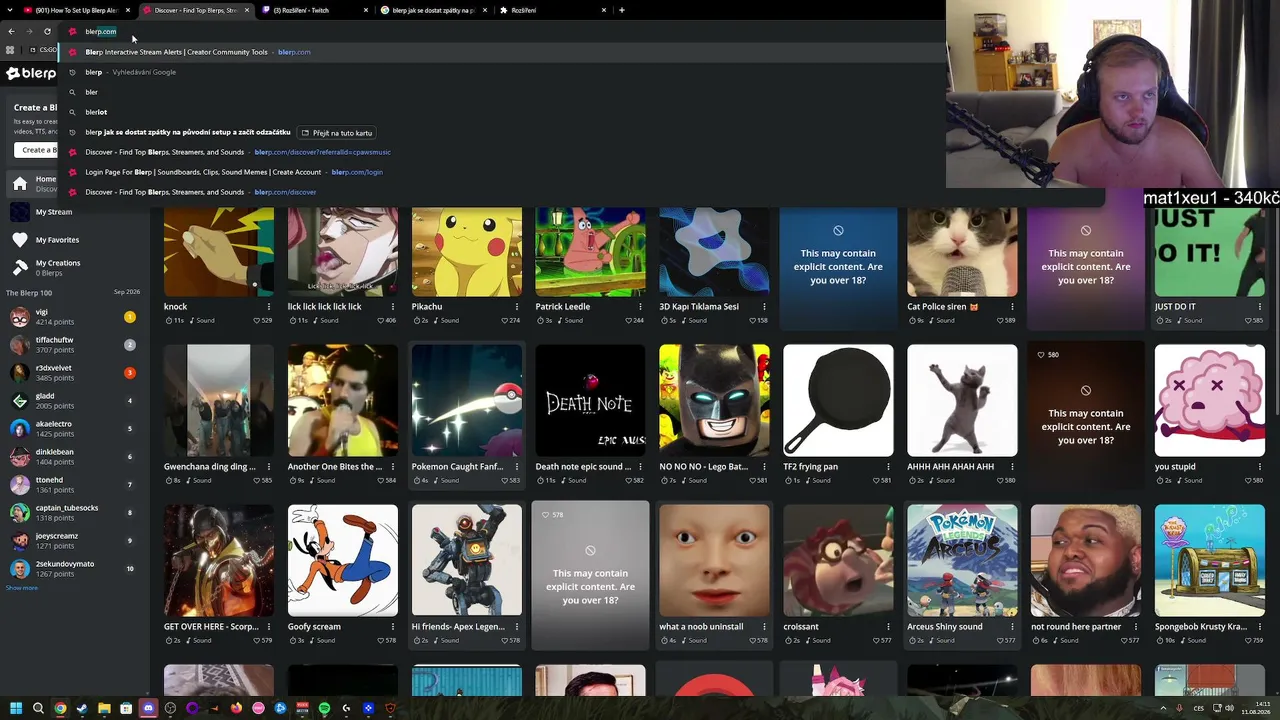Viewport: 1280px width, 720px height.
Task: Open options menu for 'AHHH AHH AHAH AHH'
Action: 1012,467
